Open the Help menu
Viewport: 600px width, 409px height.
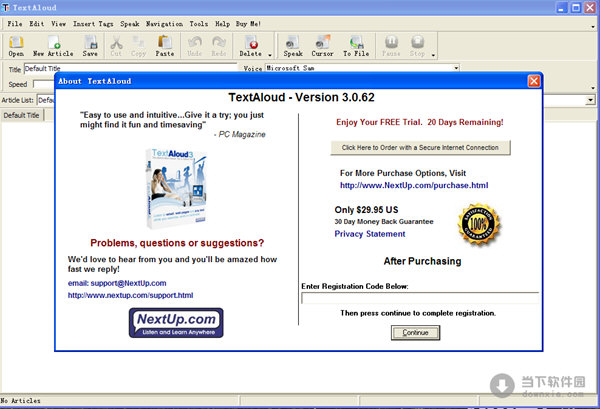click(222, 24)
